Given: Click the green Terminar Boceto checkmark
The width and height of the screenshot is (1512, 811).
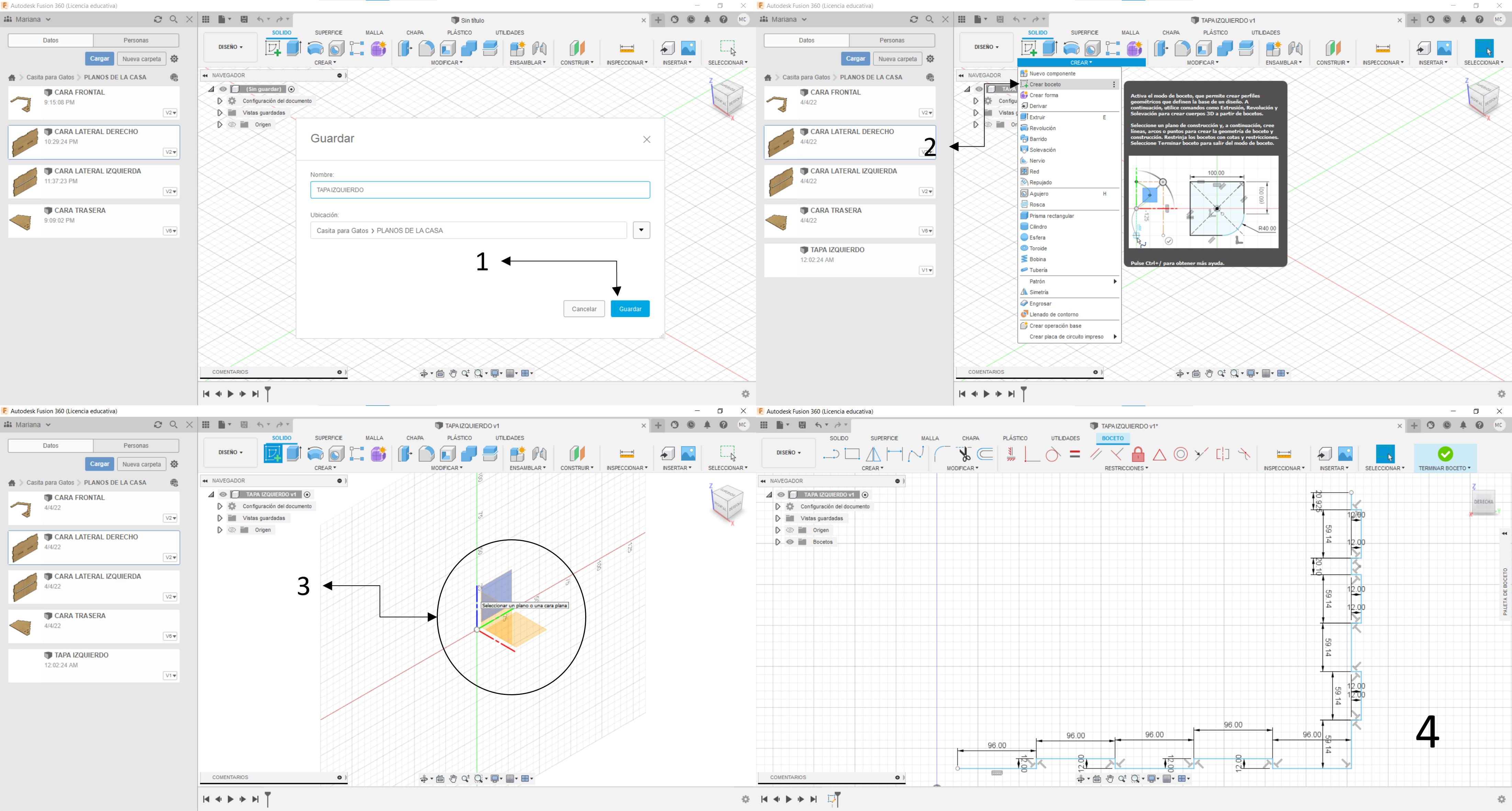Looking at the screenshot, I should (1445, 454).
